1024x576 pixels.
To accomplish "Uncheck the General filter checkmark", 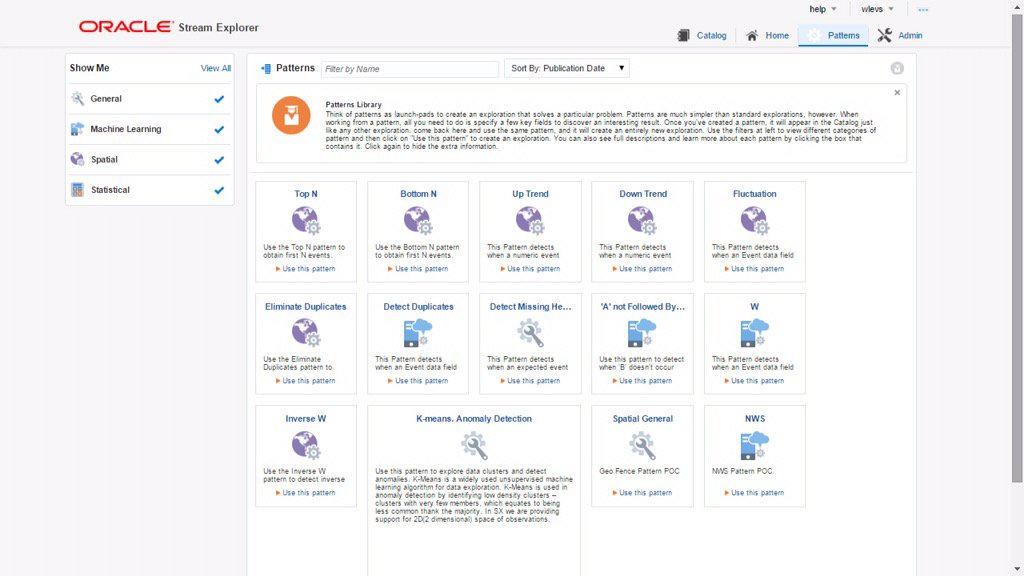I will coord(219,99).
